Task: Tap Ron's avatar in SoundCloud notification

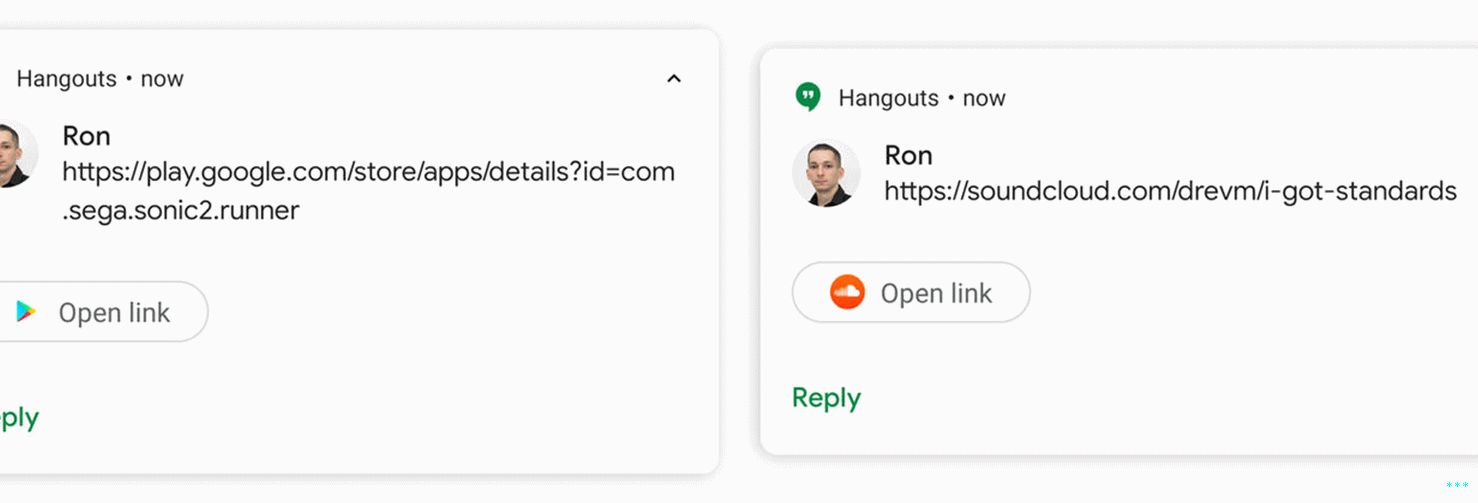Action: point(826,173)
